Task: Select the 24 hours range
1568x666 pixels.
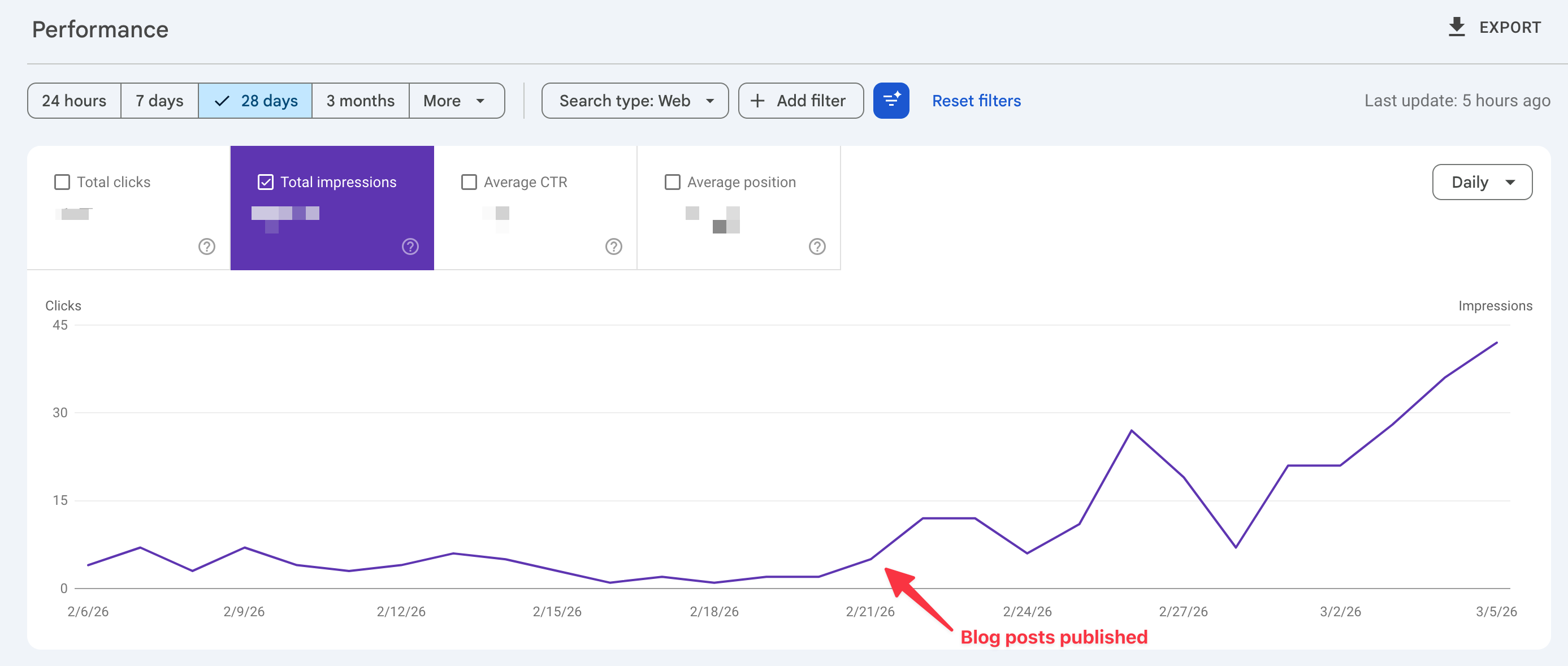Action: coord(74,101)
